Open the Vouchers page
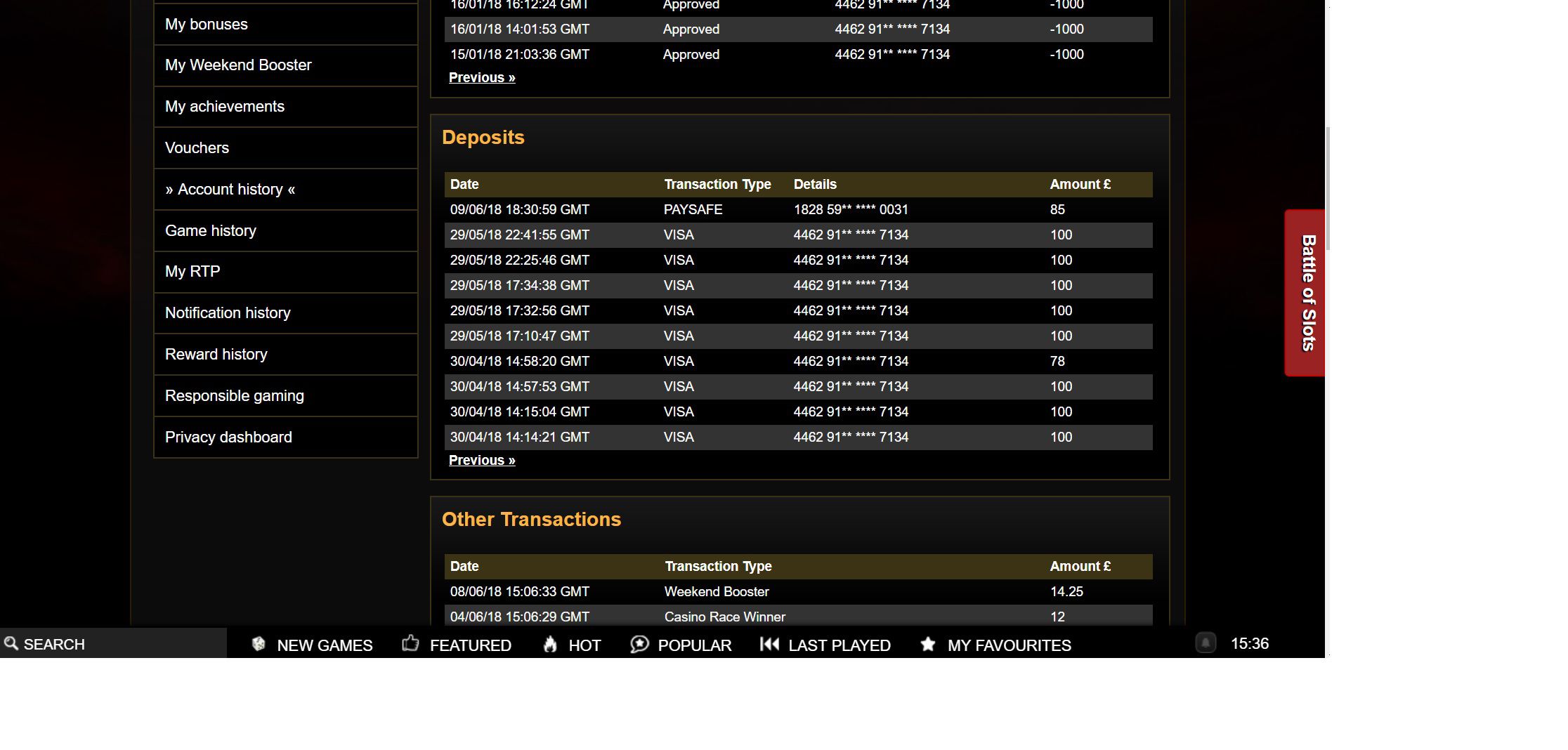1568x750 pixels. click(286, 148)
